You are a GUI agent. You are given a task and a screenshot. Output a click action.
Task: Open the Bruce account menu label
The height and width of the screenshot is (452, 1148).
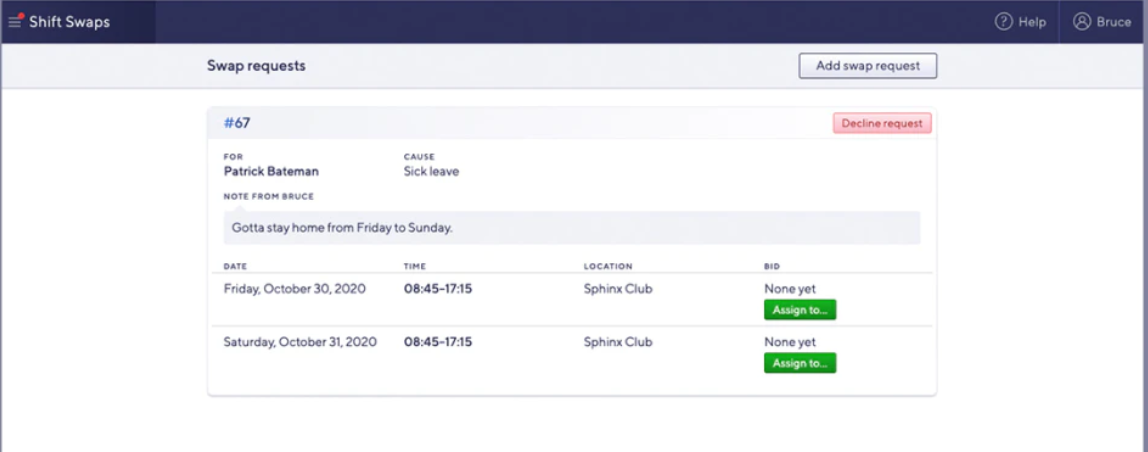point(1114,22)
